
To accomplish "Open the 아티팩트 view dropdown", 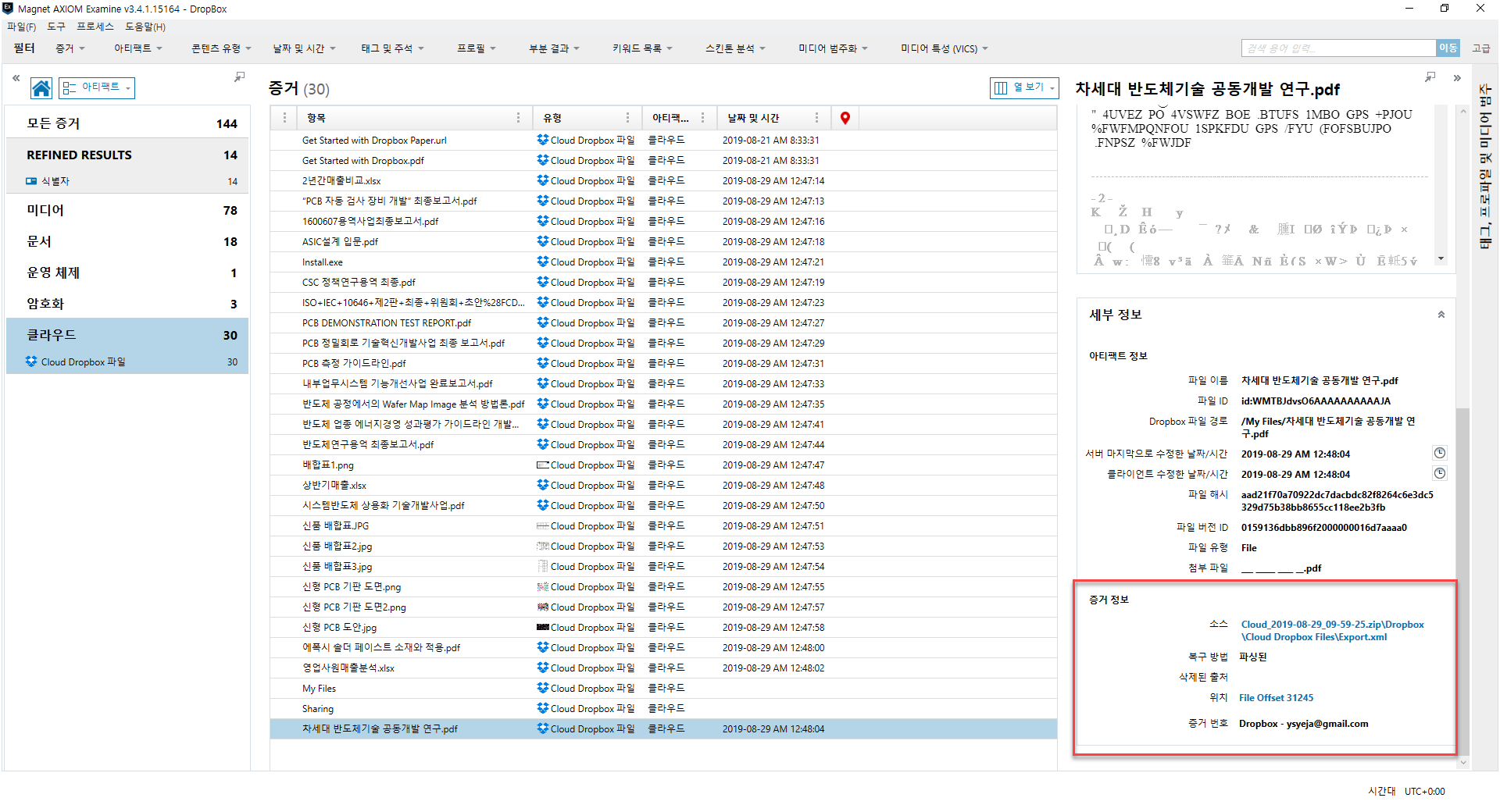I will [97, 87].
